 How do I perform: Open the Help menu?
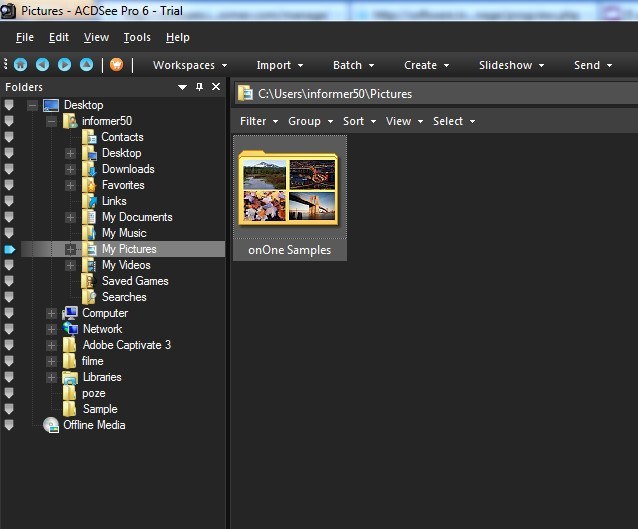(177, 37)
